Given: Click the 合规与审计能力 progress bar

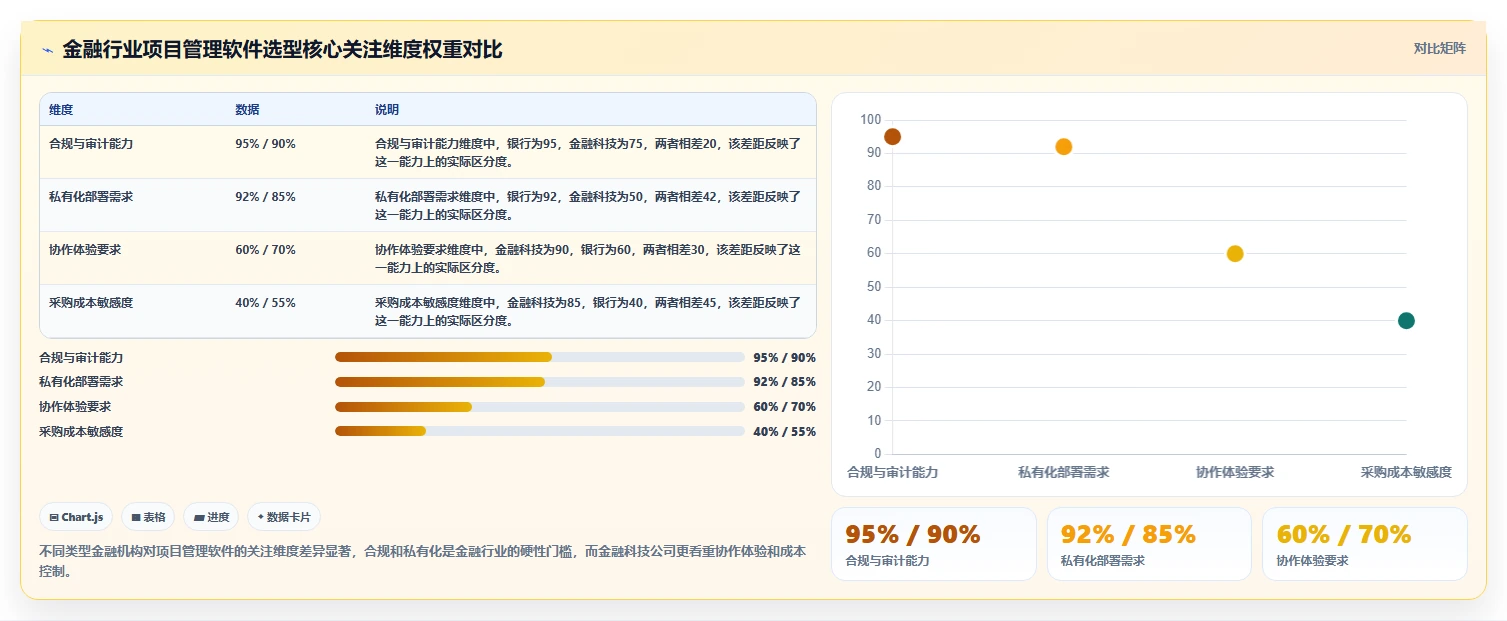Looking at the screenshot, I should pyautogui.click(x=540, y=357).
